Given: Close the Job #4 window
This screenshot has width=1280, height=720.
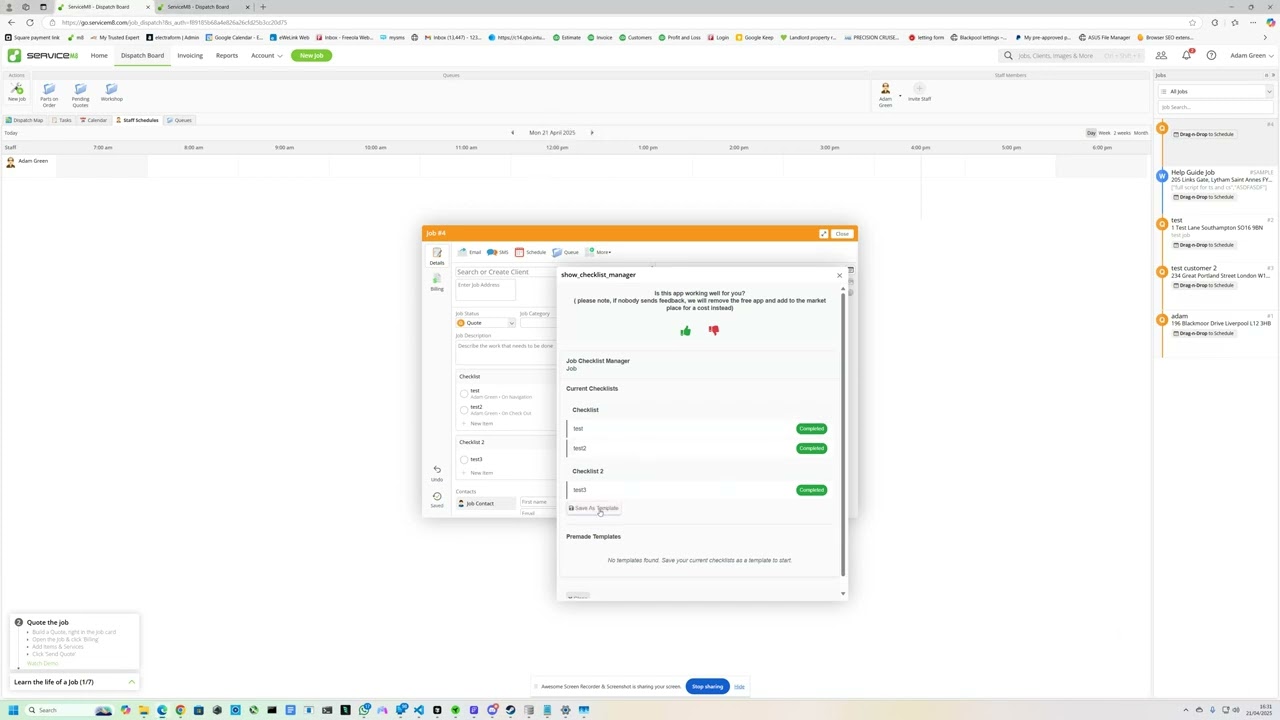Looking at the screenshot, I should [x=842, y=234].
